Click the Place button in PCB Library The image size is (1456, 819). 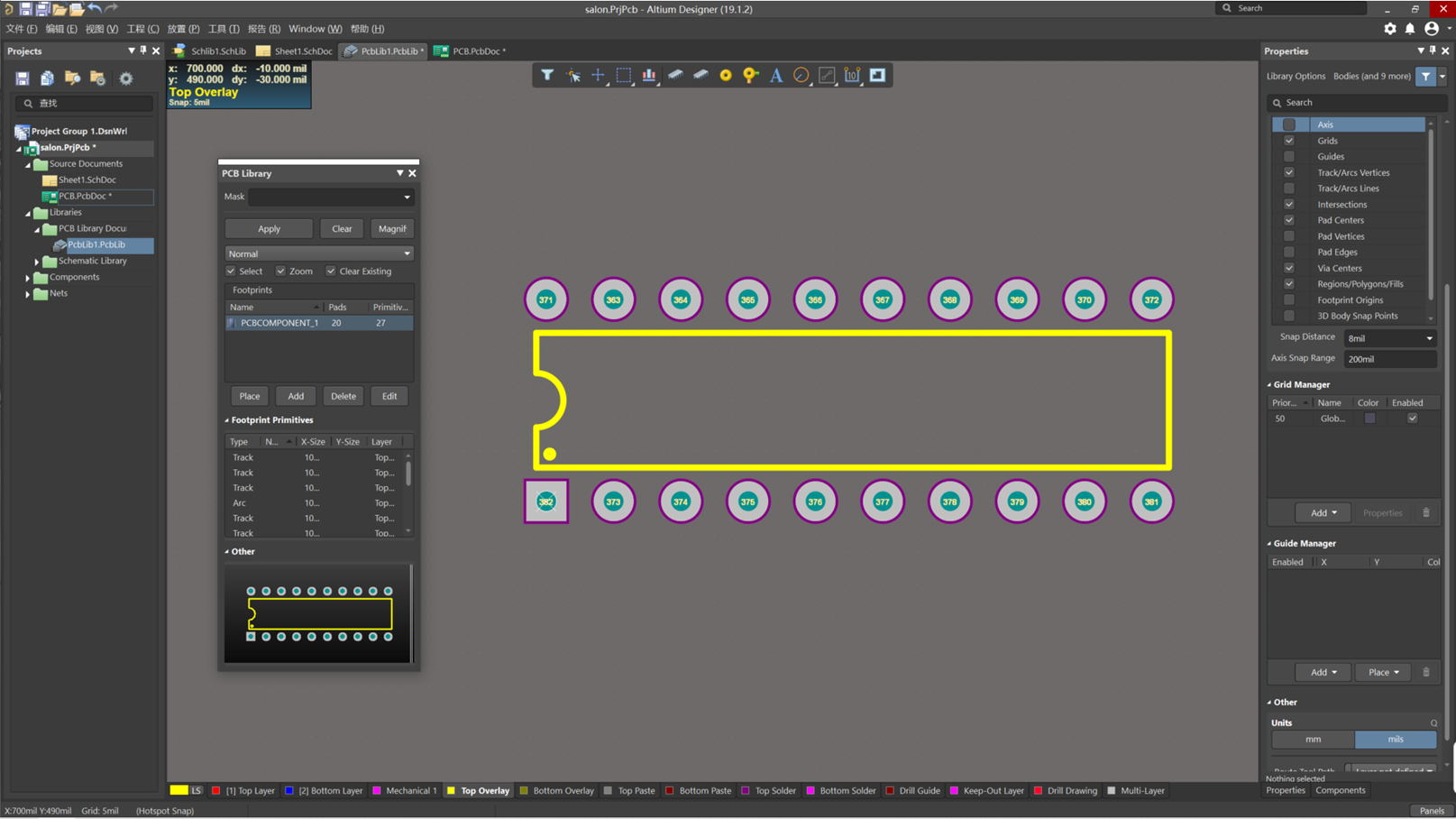(249, 396)
